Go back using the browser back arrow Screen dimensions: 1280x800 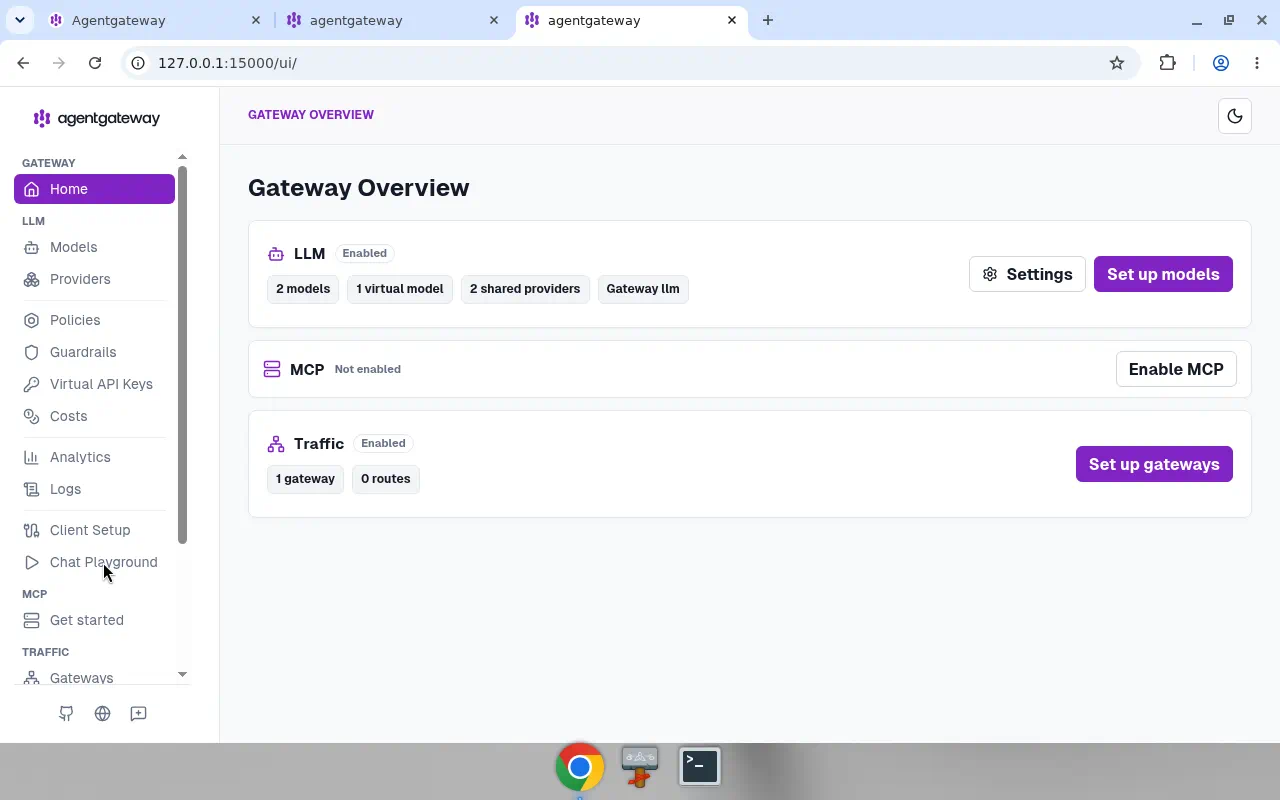click(23, 63)
